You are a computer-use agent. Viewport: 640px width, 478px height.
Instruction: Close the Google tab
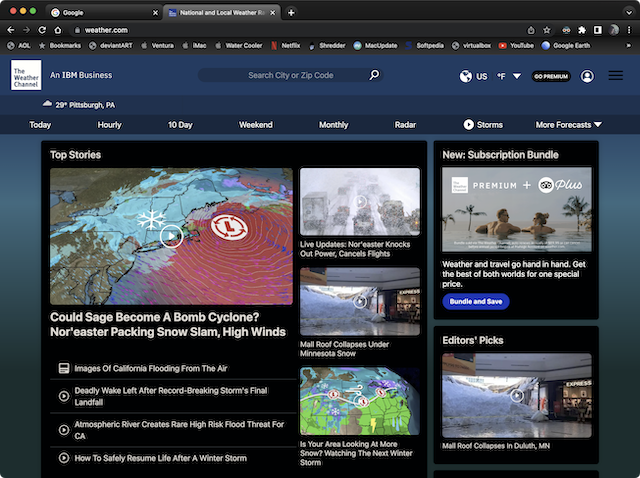(155, 13)
